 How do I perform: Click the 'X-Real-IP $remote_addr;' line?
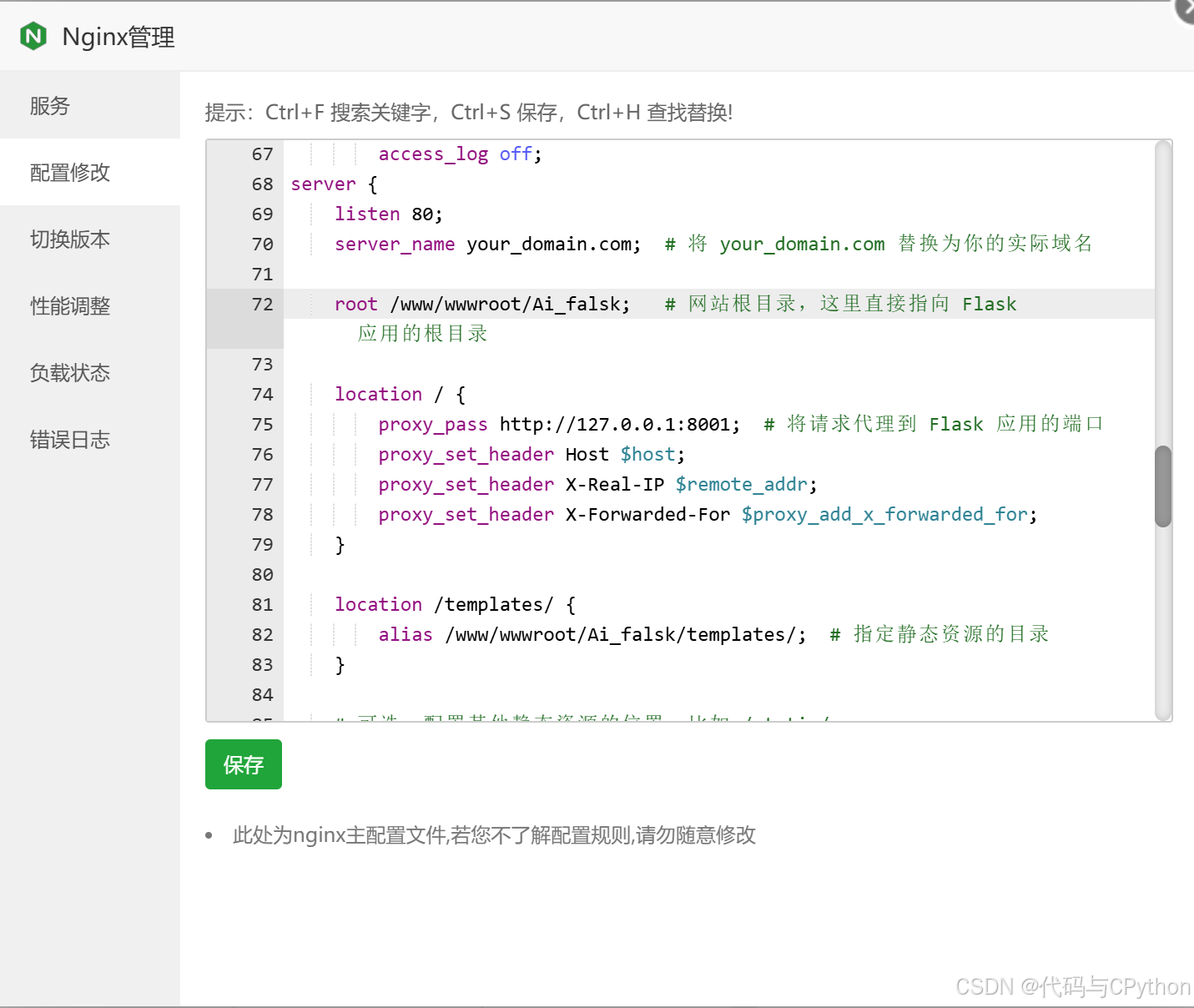(x=597, y=485)
